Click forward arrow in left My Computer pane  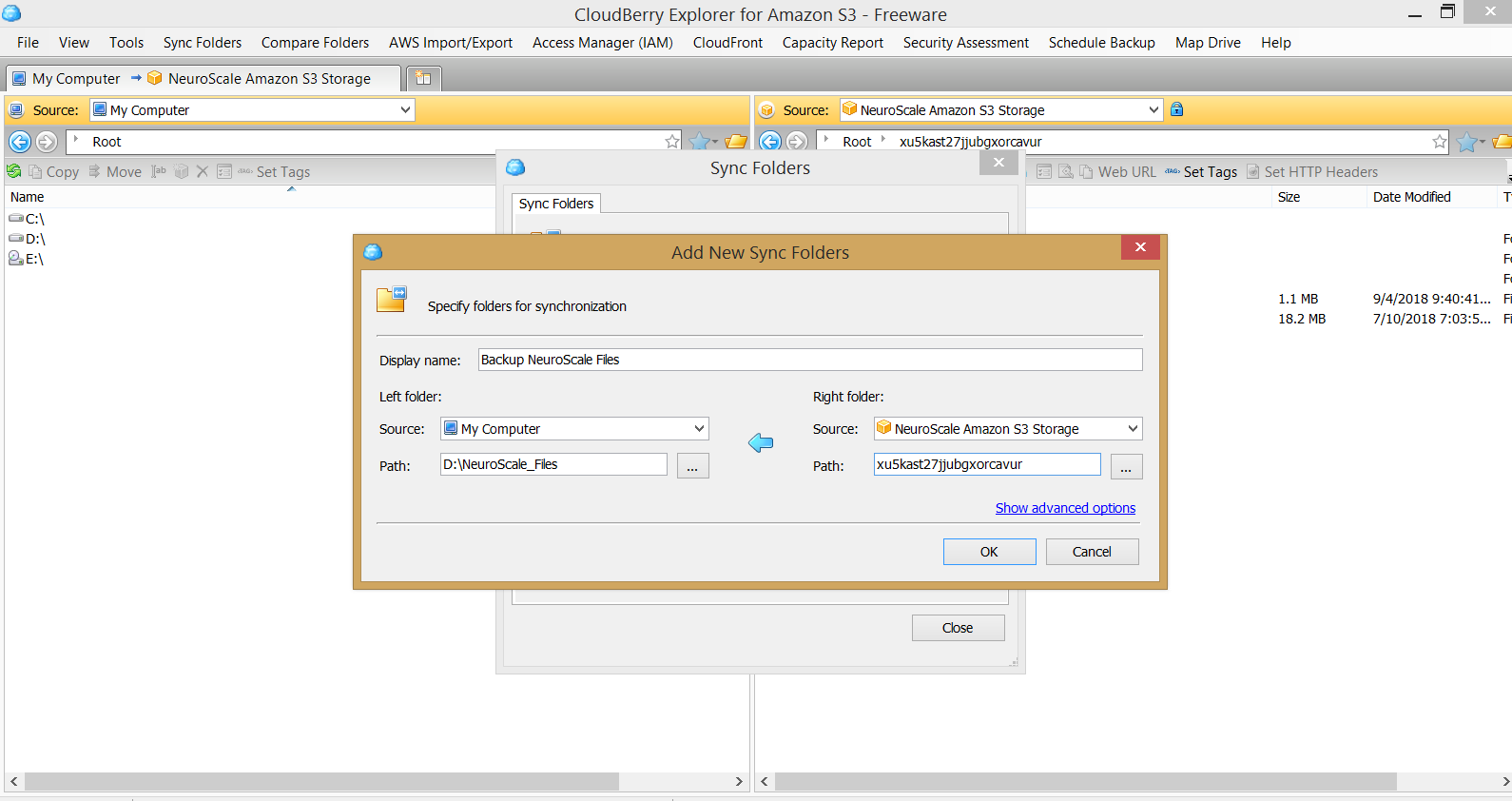47,142
